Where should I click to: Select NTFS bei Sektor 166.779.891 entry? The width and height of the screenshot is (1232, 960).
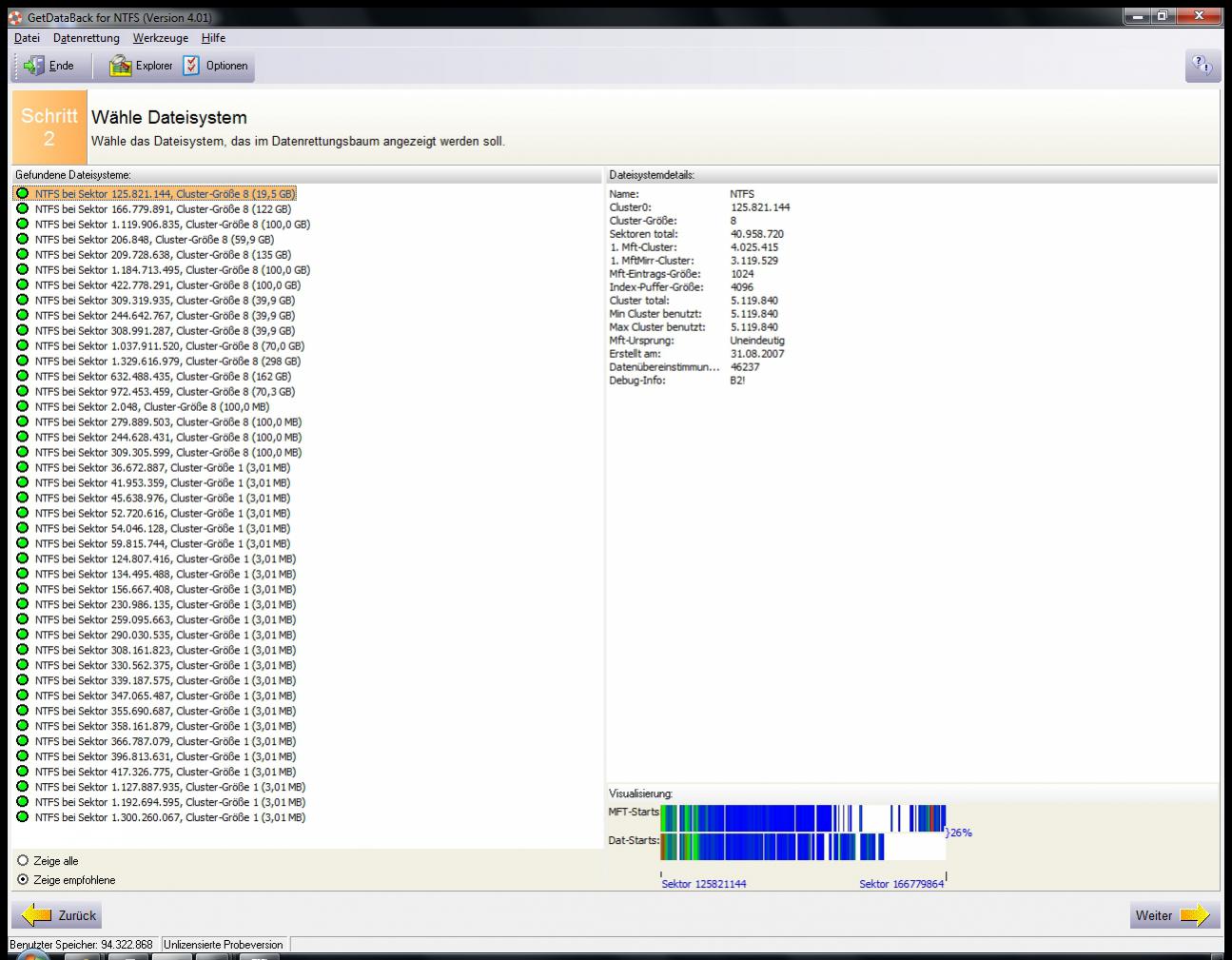pyautogui.click(x=154, y=209)
